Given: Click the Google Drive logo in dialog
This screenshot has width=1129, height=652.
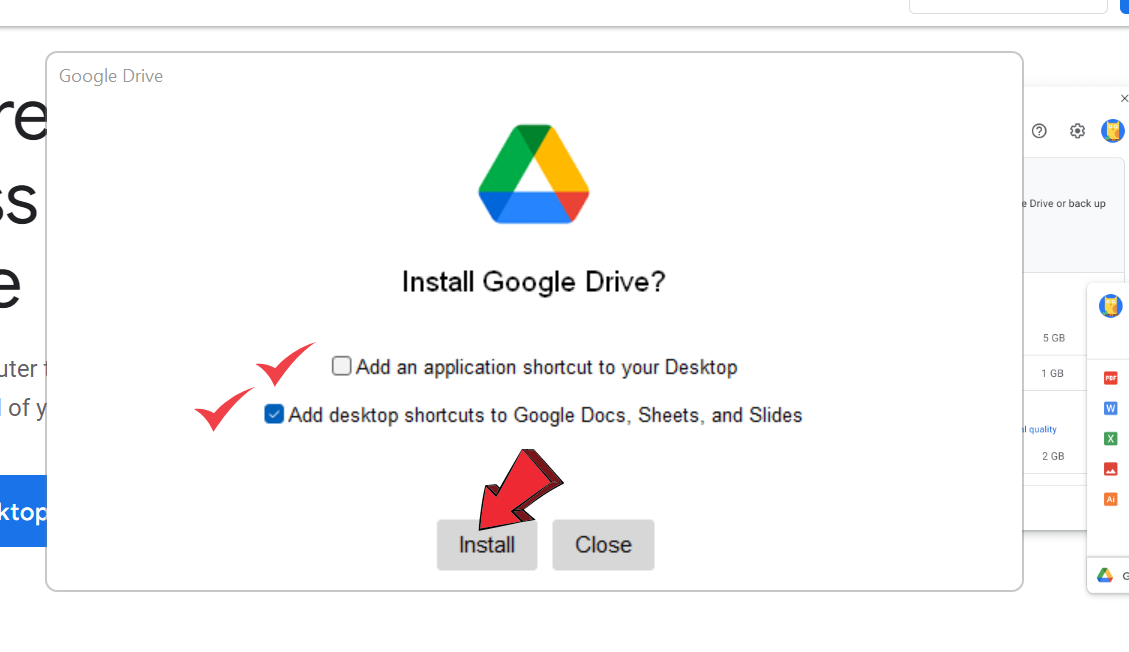Looking at the screenshot, I should point(533,173).
